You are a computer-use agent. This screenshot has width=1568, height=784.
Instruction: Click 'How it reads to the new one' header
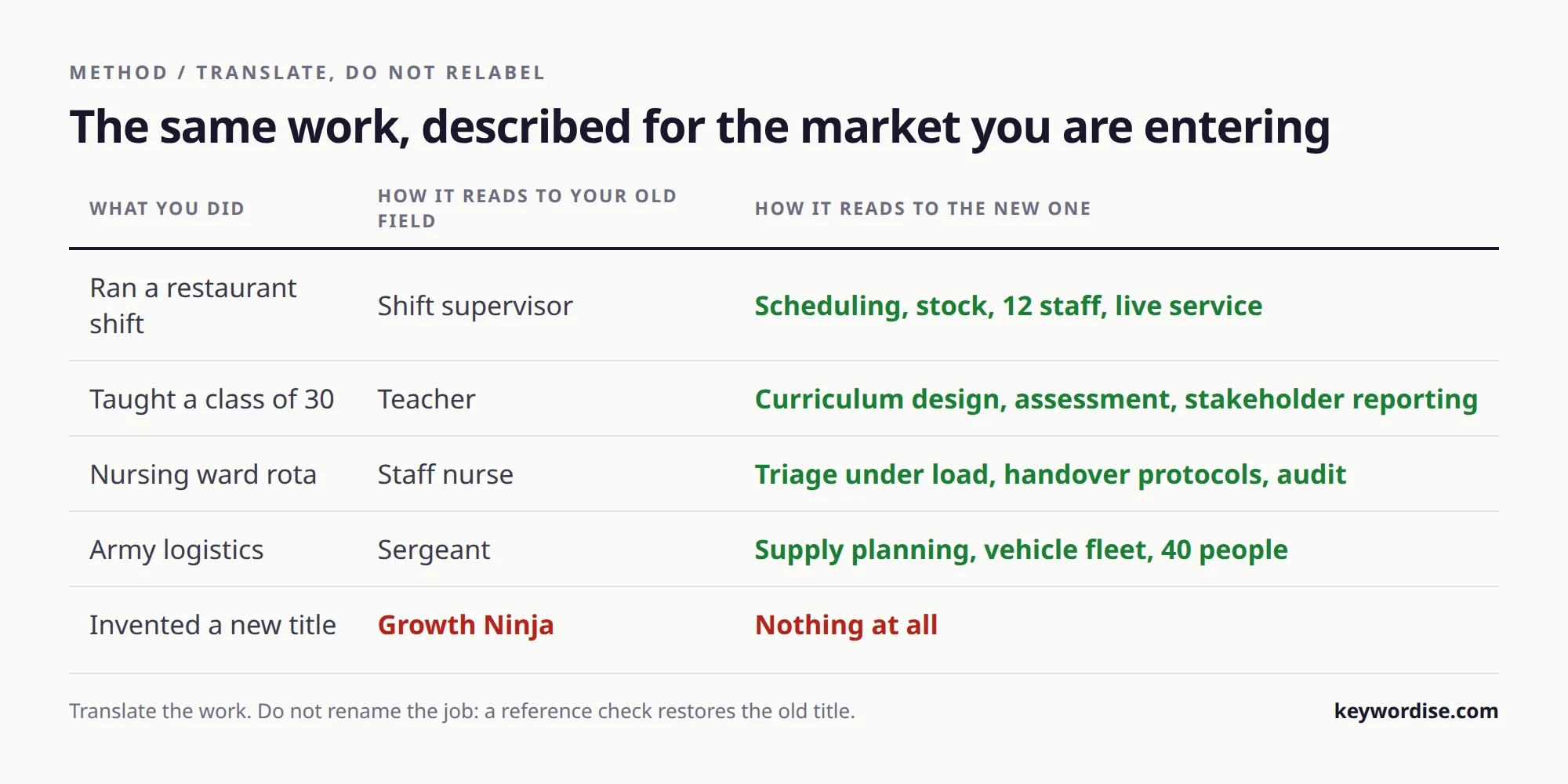point(923,209)
